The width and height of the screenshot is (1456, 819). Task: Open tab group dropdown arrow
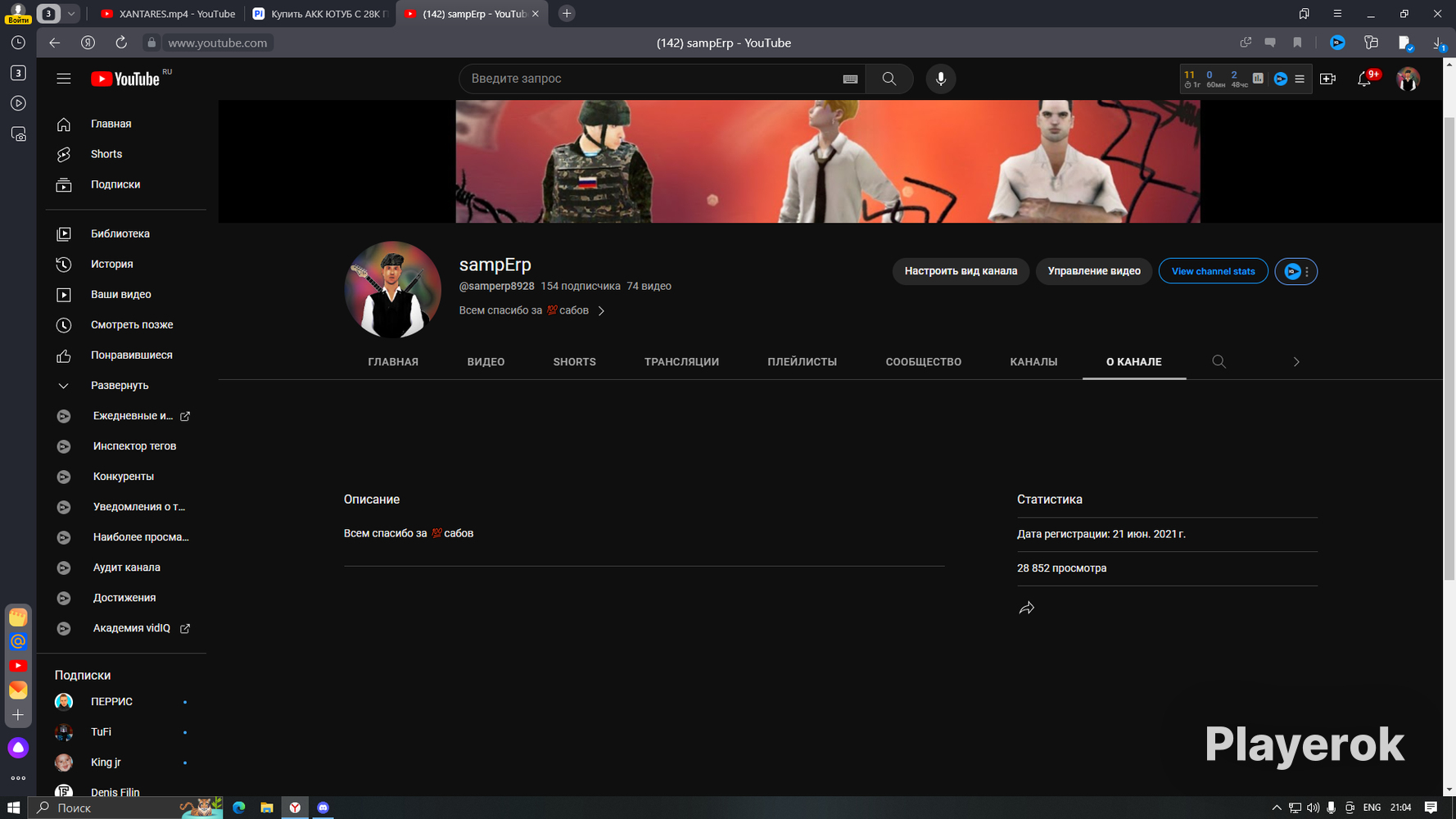coord(71,14)
